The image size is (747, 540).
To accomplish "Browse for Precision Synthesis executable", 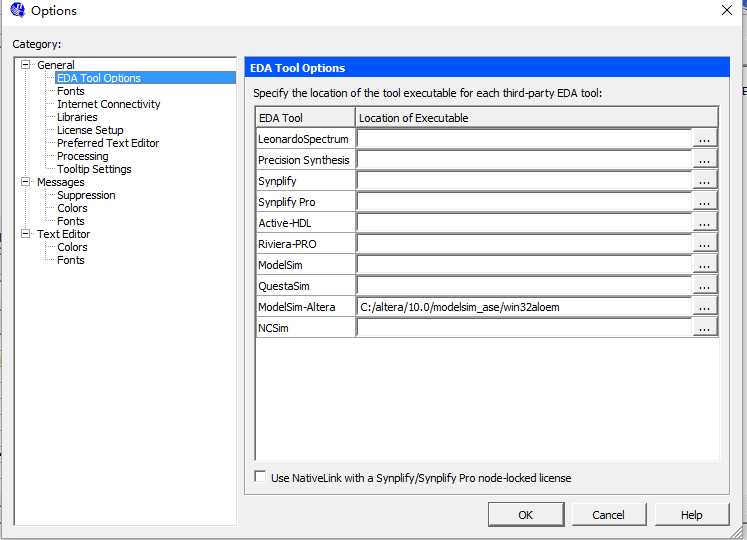I will (705, 160).
